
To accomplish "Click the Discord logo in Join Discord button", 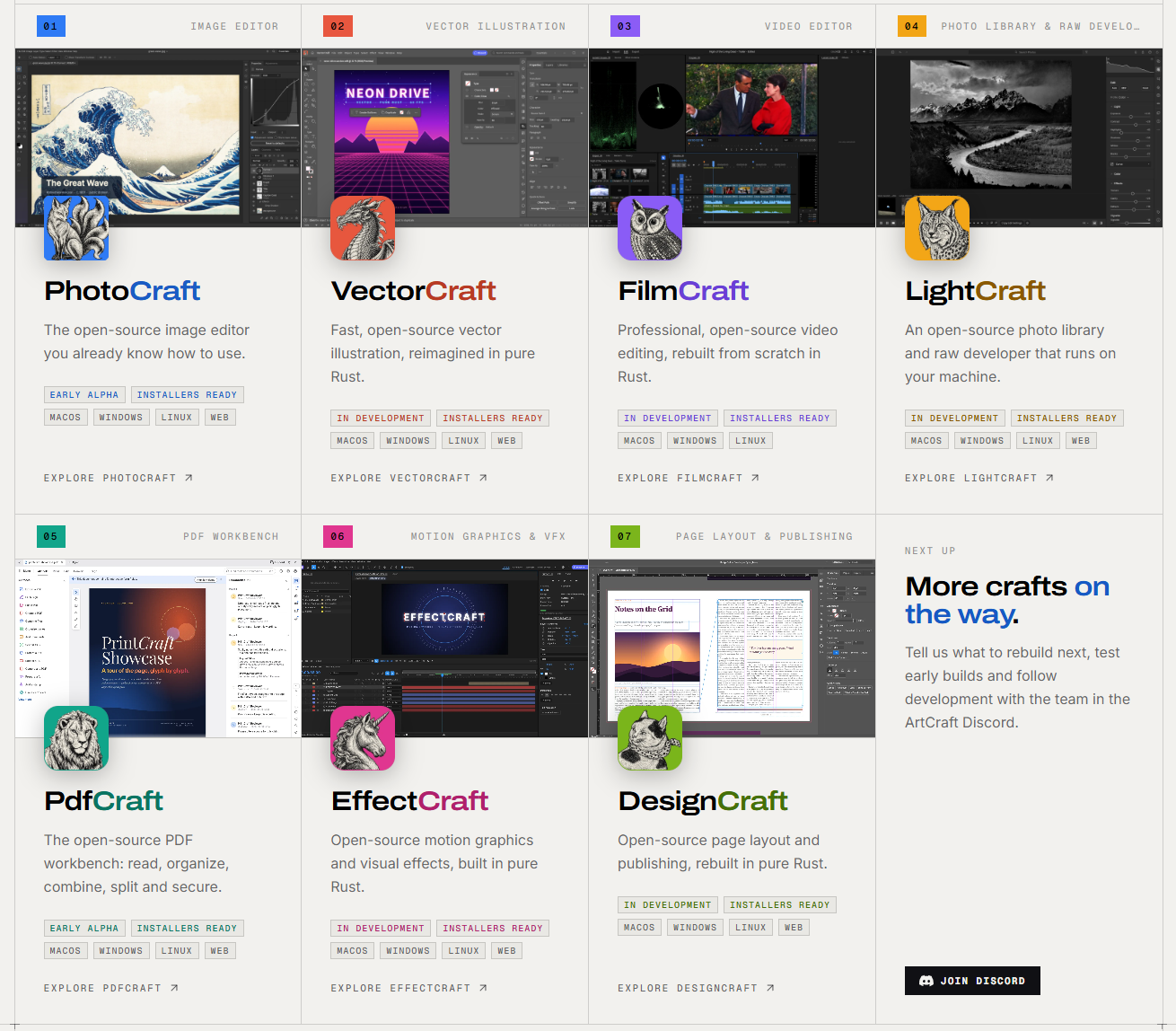I will click(926, 981).
